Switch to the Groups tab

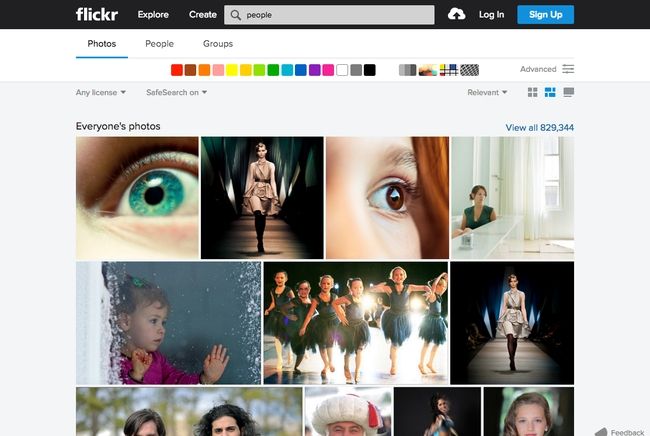click(217, 44)
